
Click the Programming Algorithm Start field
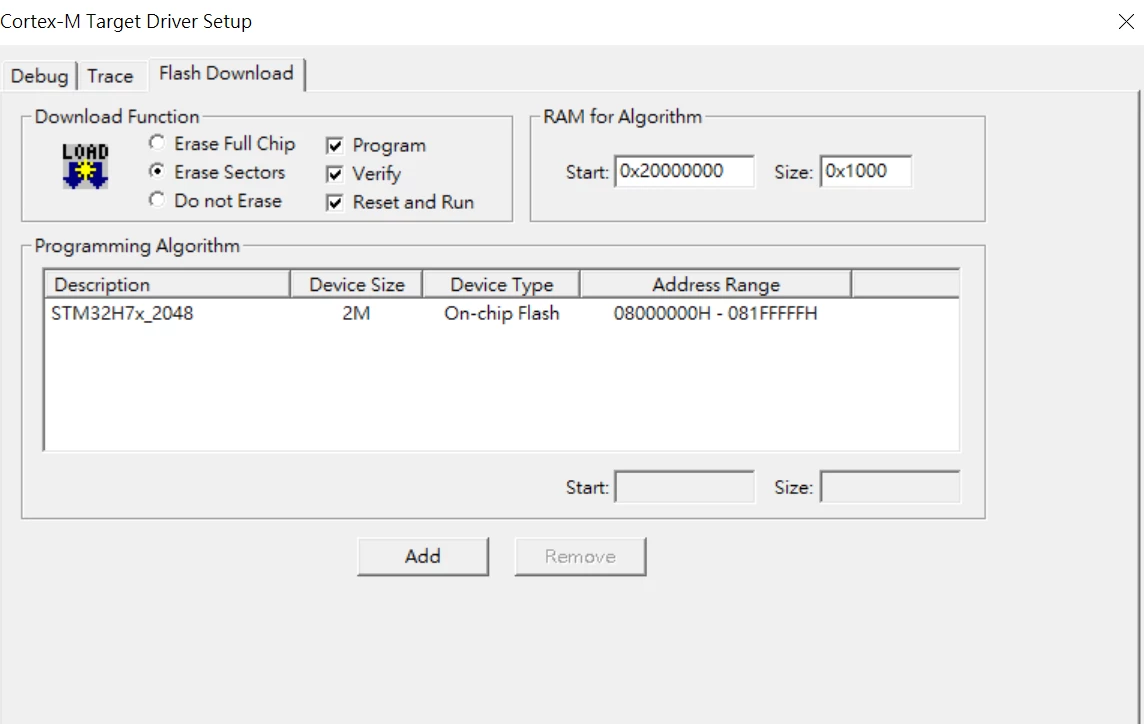[684, 487]
